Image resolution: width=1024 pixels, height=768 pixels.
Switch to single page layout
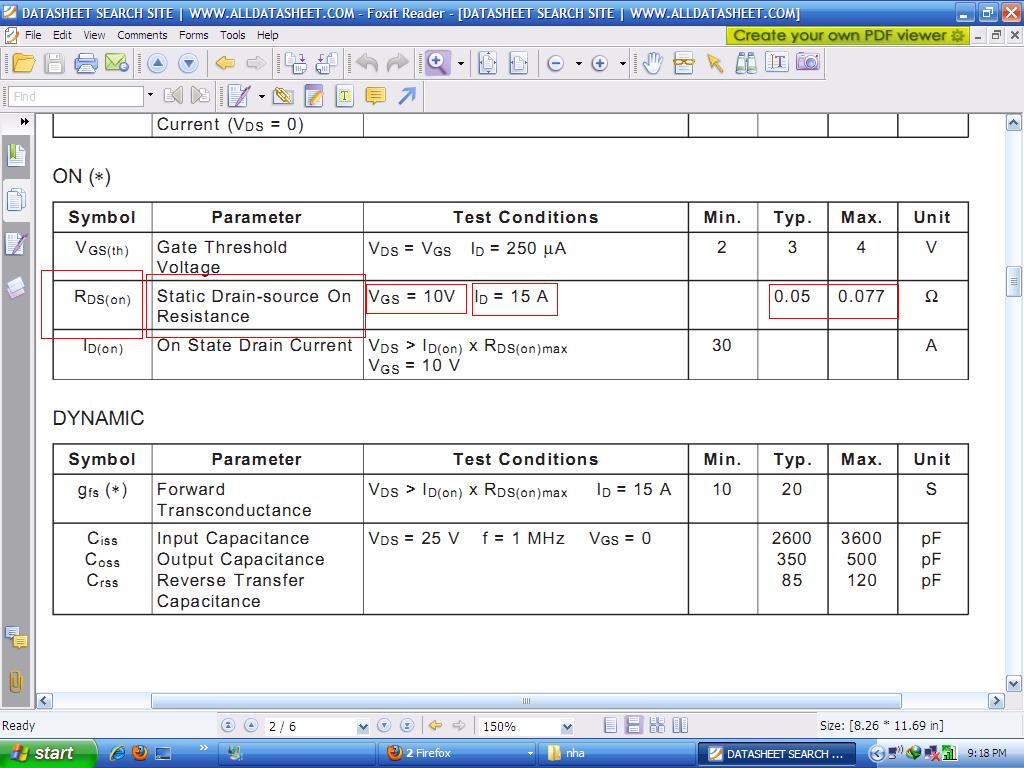(x=610, y=726)
